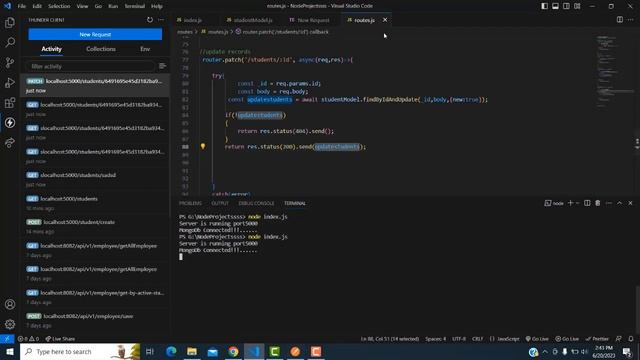The image size is (640, 360).
Task: Split the terminal panel
Action: coord(587,203)
